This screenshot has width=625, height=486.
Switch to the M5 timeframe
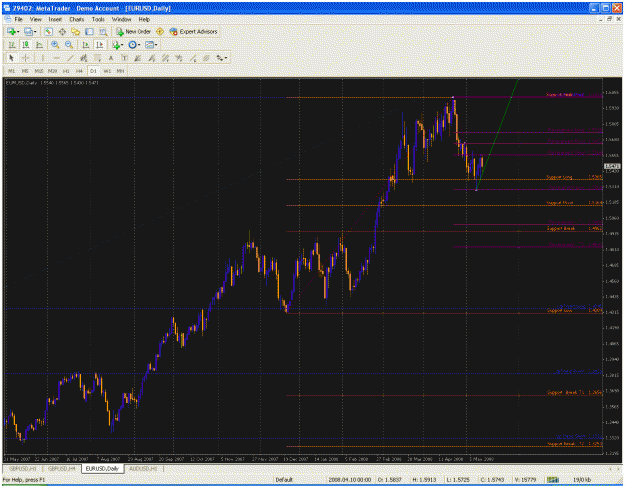[25, 71]
